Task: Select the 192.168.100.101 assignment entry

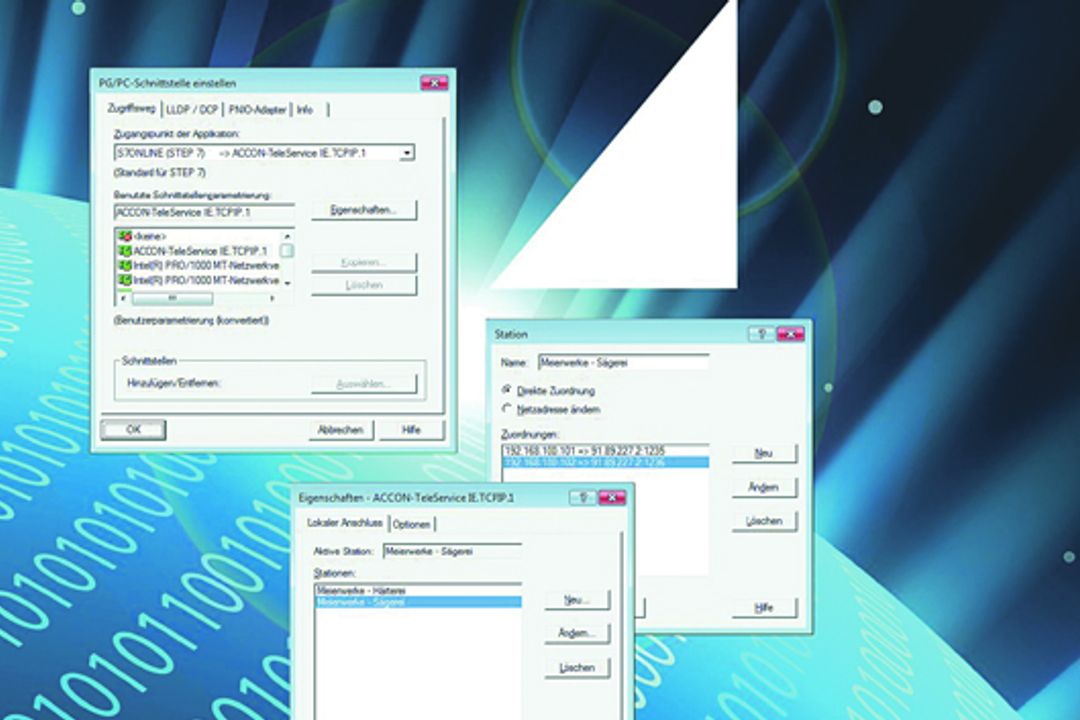Action: click(x=605, y=451)
